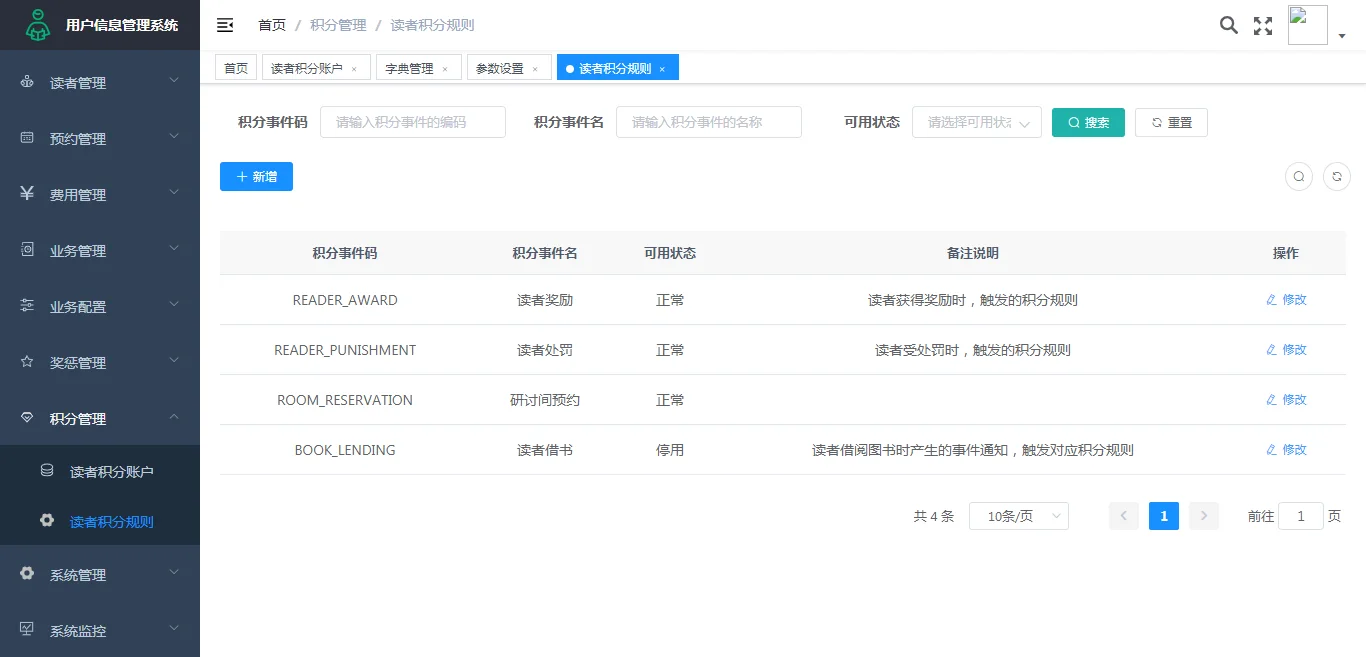This screenshot has width=1366, height=657.
Task: Expand the 预约管理 menu
Action: (x=100, y=138)
